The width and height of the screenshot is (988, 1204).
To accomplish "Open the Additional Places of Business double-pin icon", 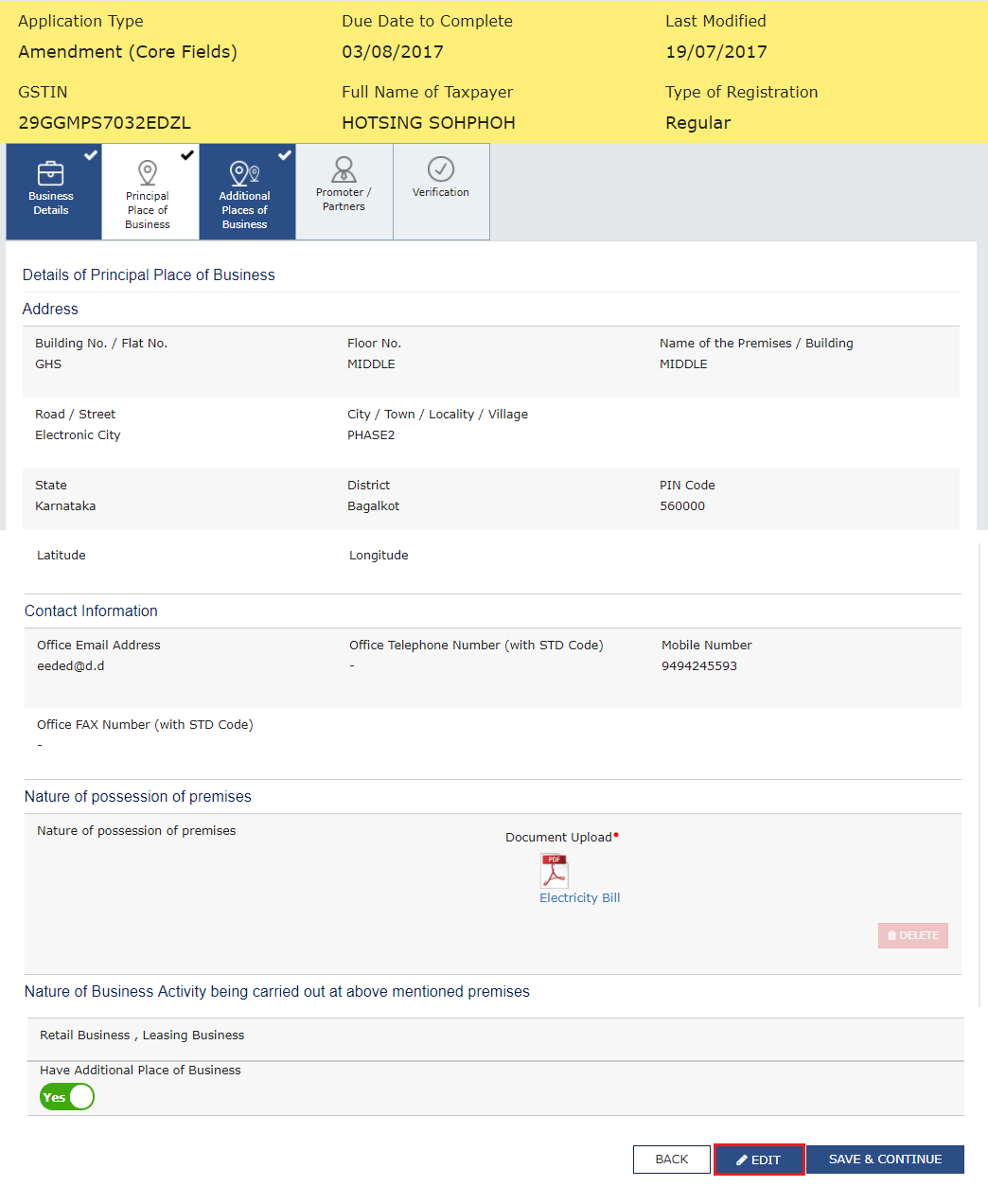I will [x=245, y=173].
